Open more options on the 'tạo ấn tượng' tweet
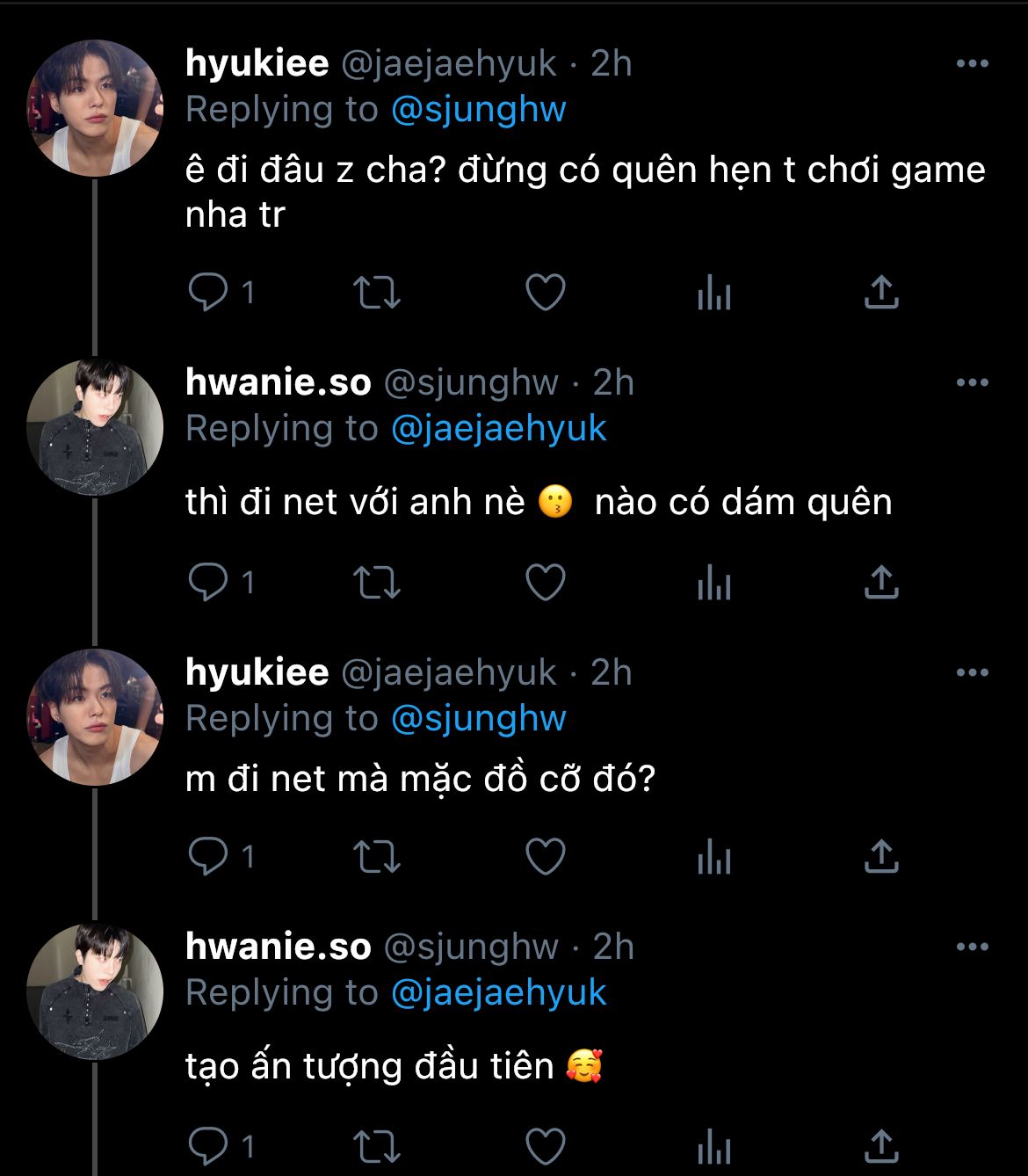This screenshot has height=1176, width=1028. [x=972, y=947]
